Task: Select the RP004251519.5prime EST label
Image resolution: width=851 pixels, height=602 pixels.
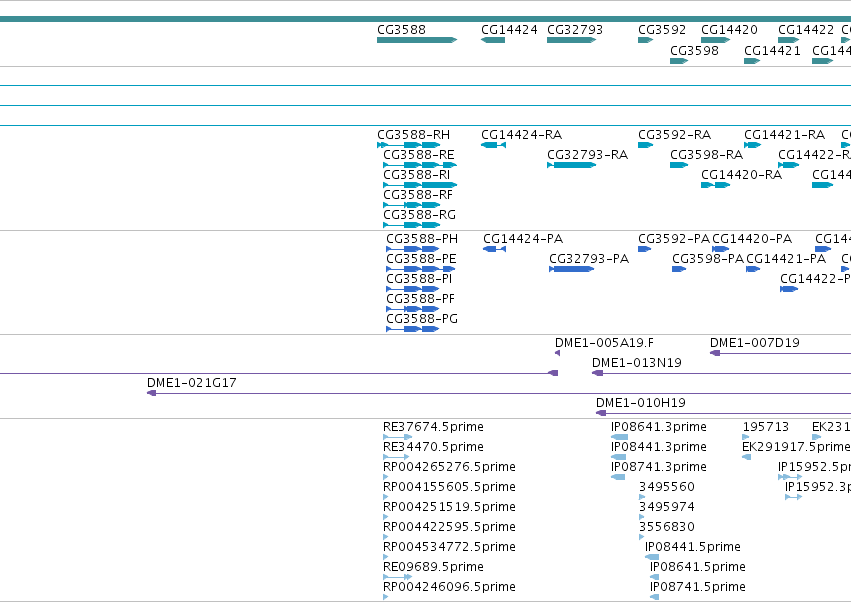Action: 449,507
